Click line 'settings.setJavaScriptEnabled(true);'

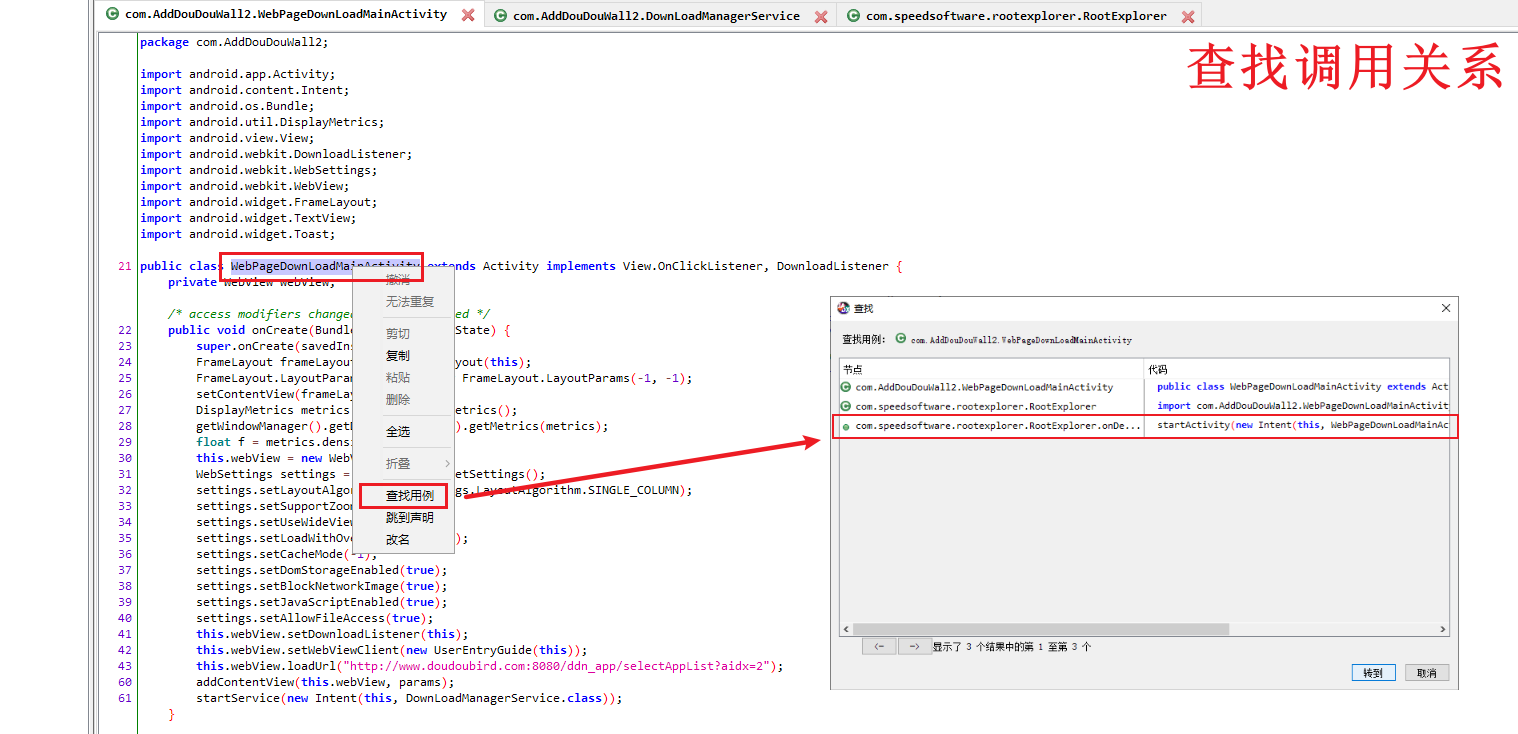322,602
